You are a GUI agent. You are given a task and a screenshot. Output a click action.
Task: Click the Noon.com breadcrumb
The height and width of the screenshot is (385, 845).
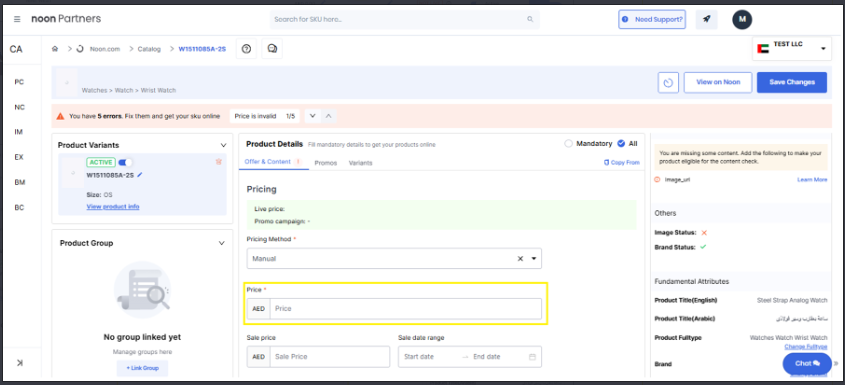point(105,49)
